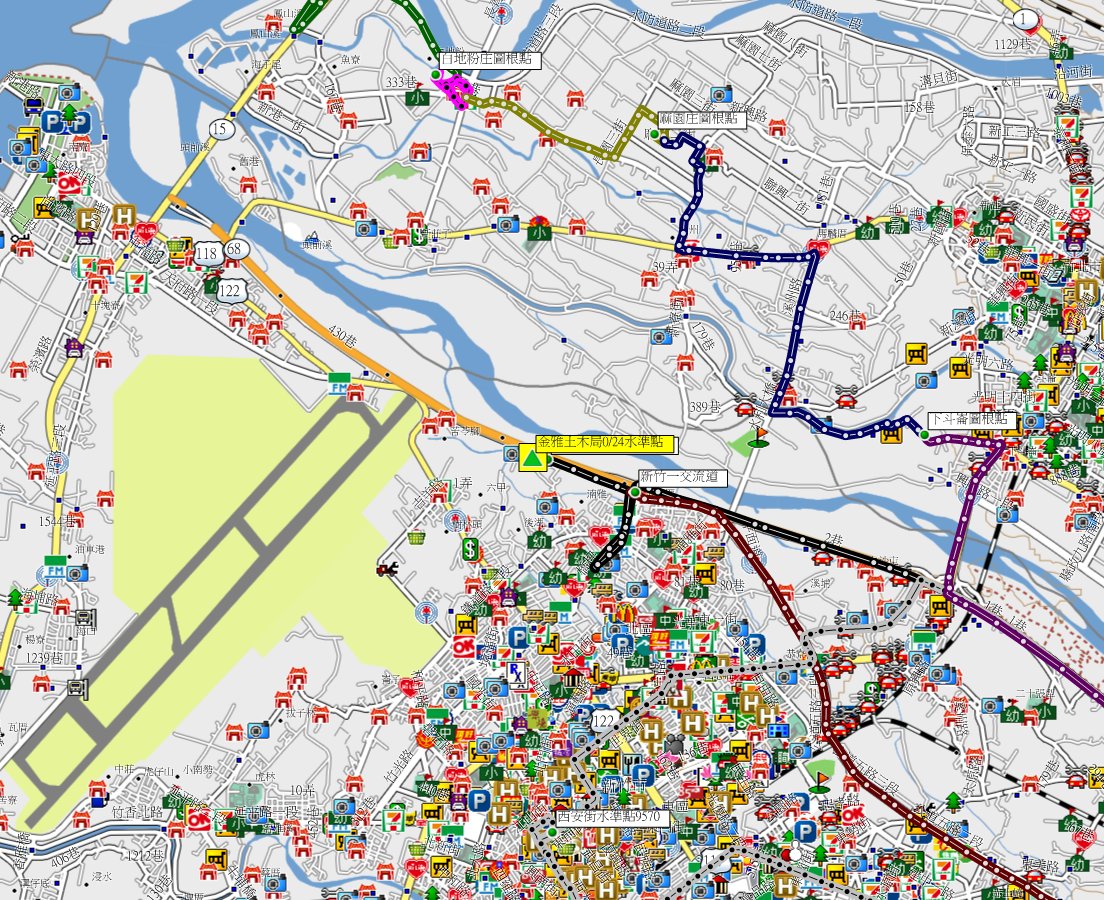Click the magenta track near 白地粉庄圖根點
Viewport: 1104px width, 900px height.
[456, 89]
